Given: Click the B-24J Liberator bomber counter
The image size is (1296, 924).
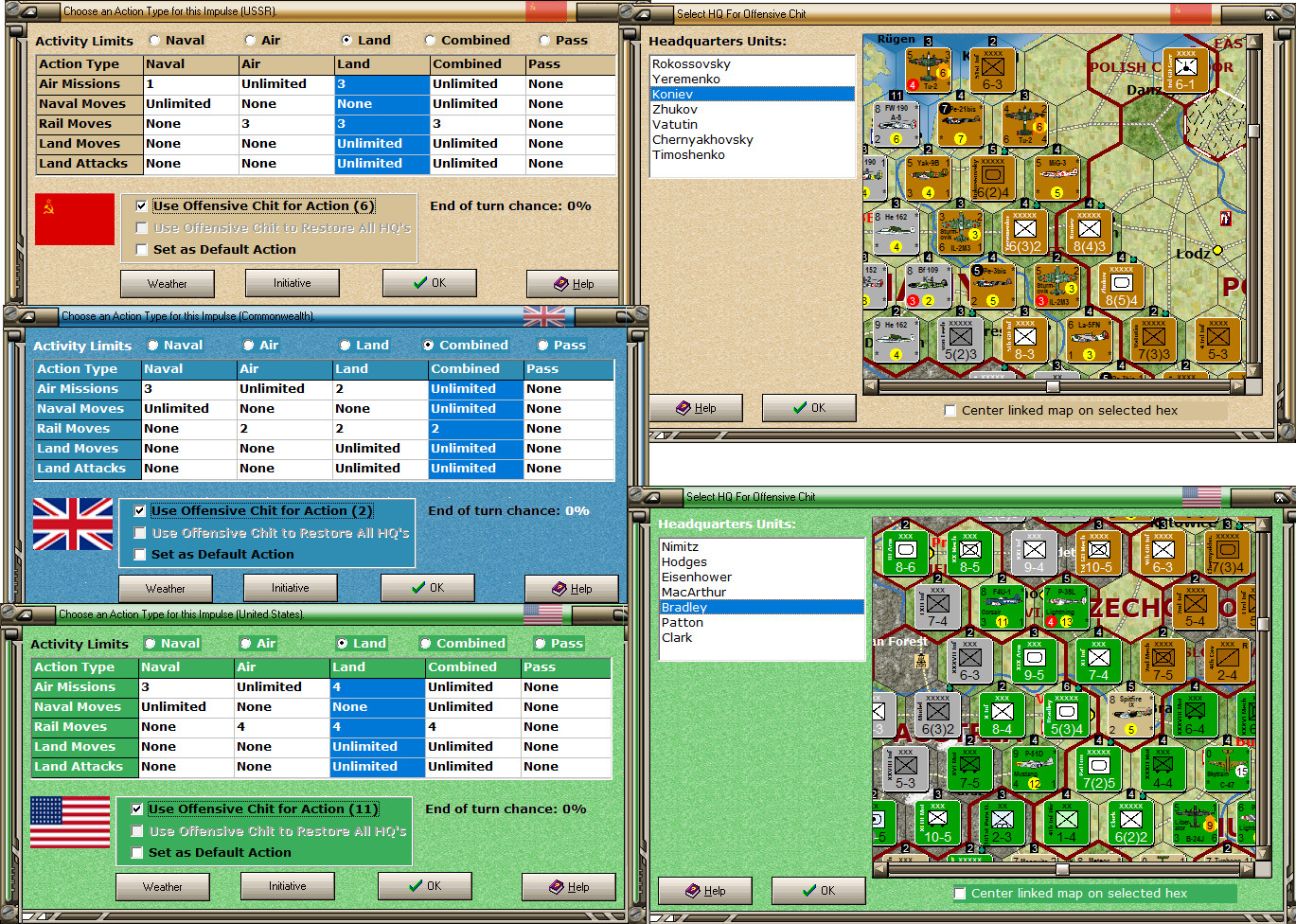Looking at the screenshot, I should [x=1196, y=823].
